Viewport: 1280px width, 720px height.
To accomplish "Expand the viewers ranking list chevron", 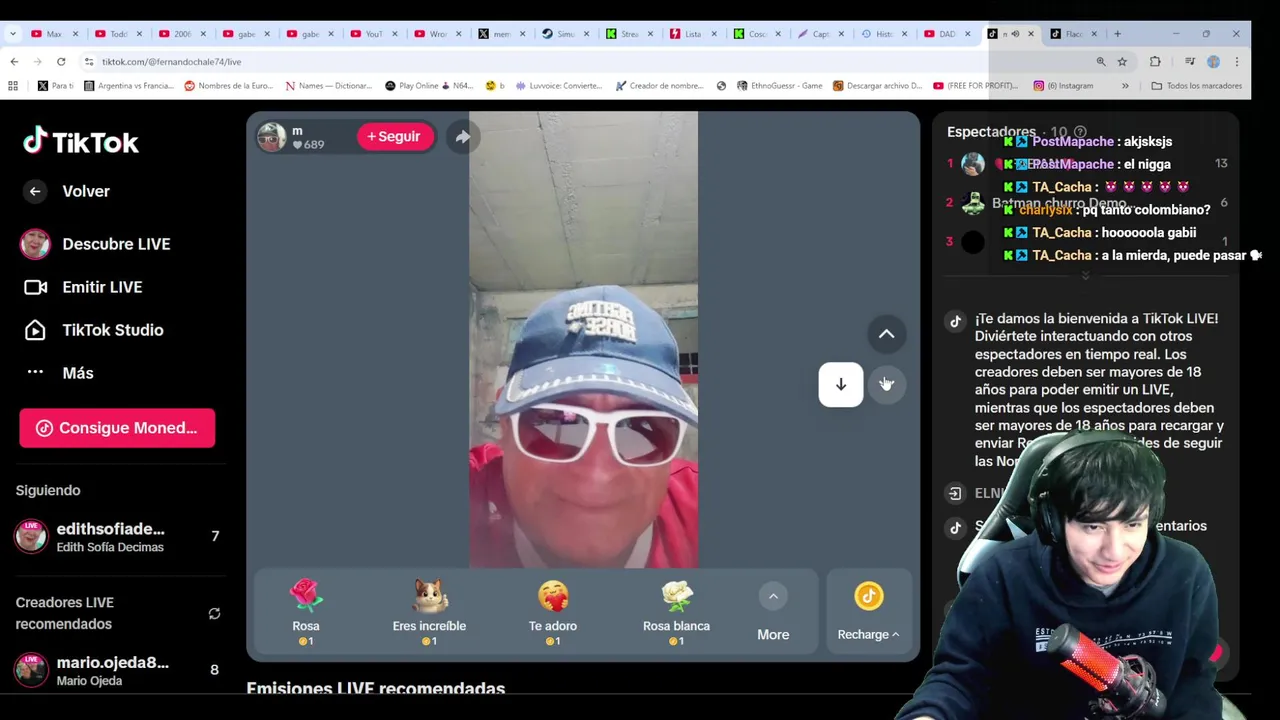I will (x=1085, y=275).
